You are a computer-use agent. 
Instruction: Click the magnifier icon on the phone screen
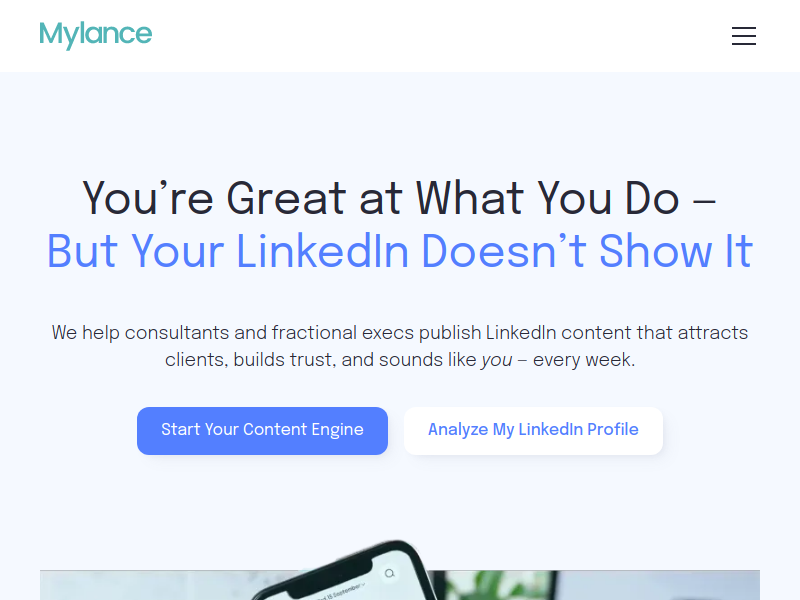[389, 574]
